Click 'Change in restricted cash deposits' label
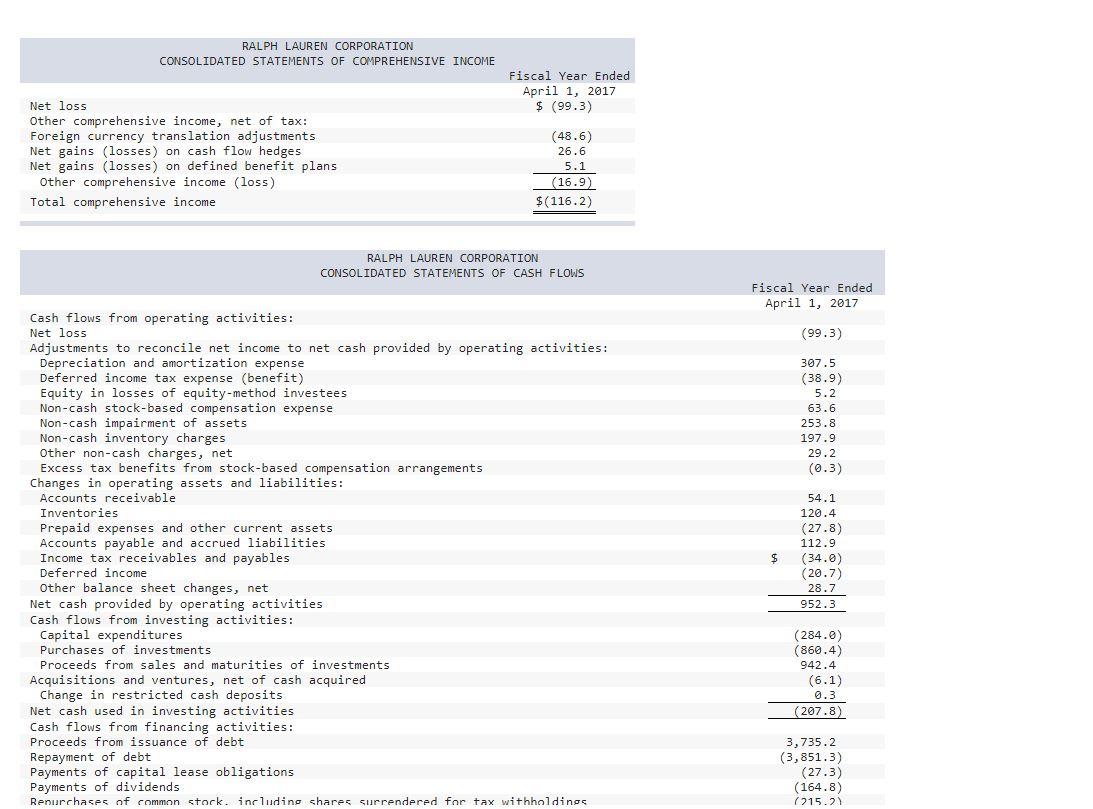The height and width of the screenshot is (809, 1093). coord(161,695)
